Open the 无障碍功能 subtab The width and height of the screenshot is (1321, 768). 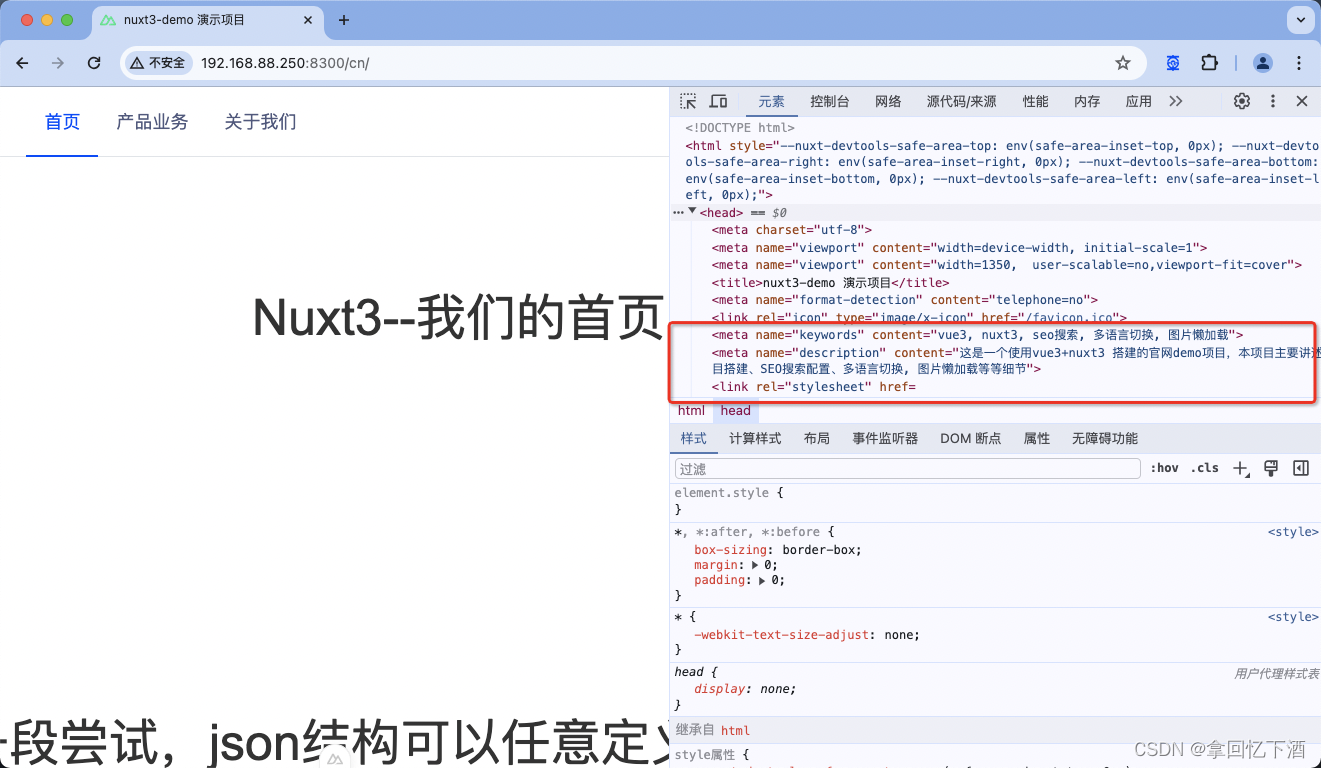coord(1105,439)
